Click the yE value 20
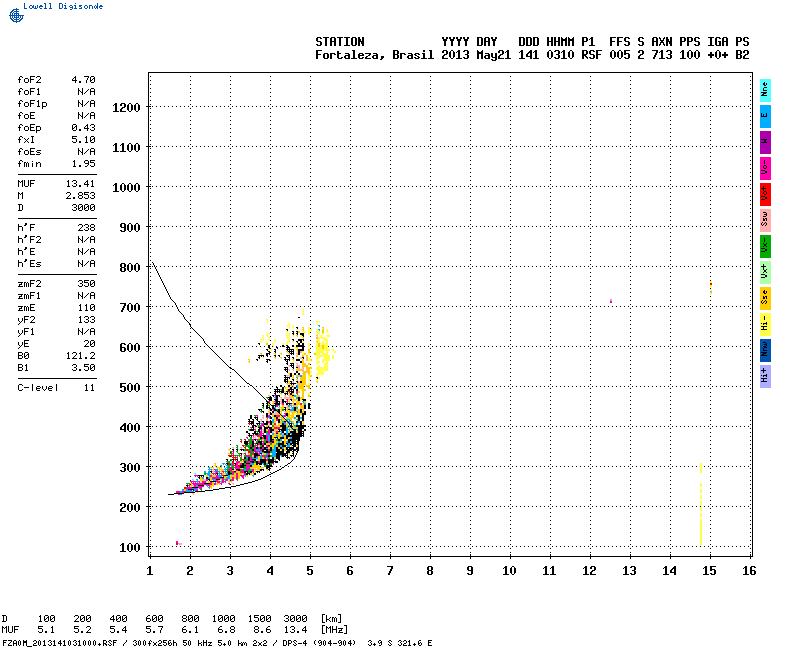 click(x=90, y=344)
